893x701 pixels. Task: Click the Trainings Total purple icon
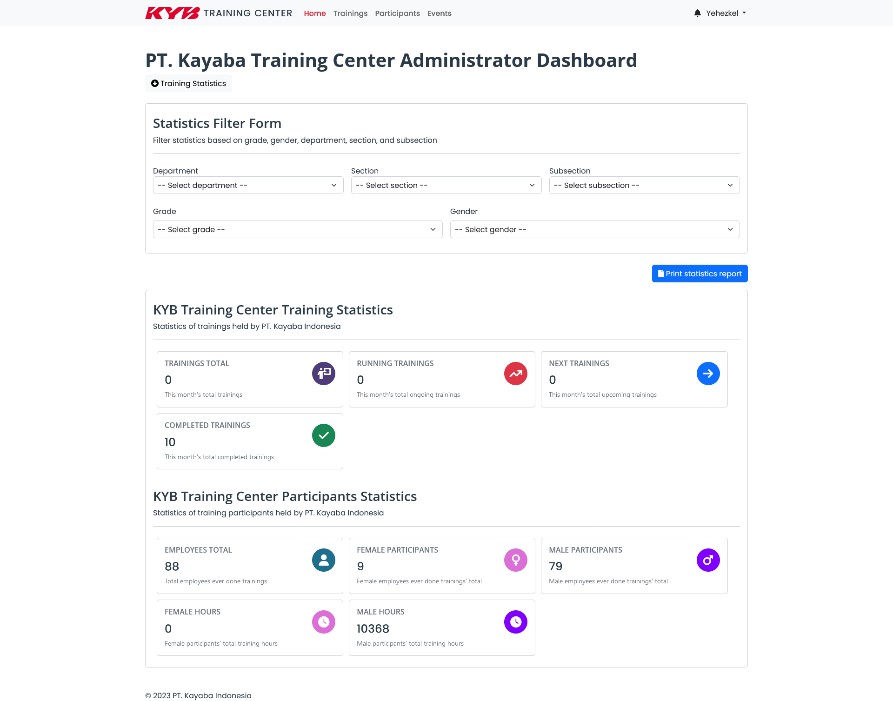[x=323, y=373]
